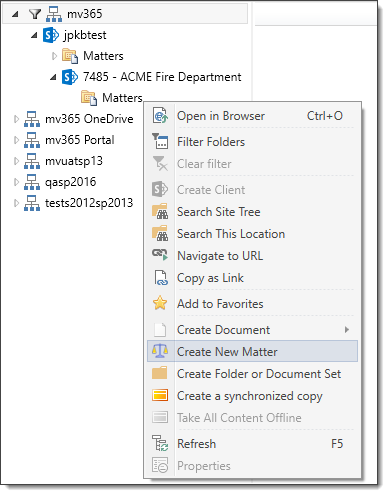Image resolution: width=388 pixels, height=495 pixels.
Task: Click the Search This Location binoculars icon
Action: click(x=160, y=234)
